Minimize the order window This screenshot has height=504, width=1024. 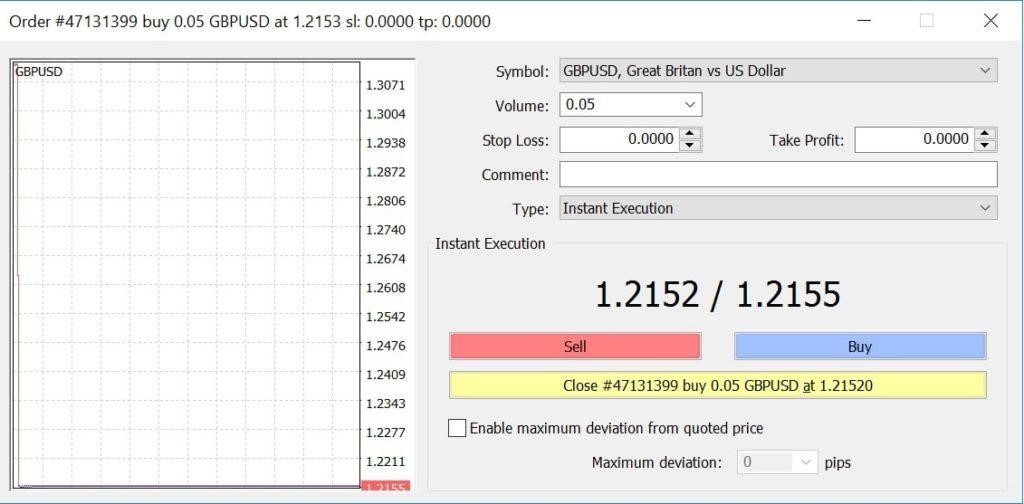click(863, 21)
